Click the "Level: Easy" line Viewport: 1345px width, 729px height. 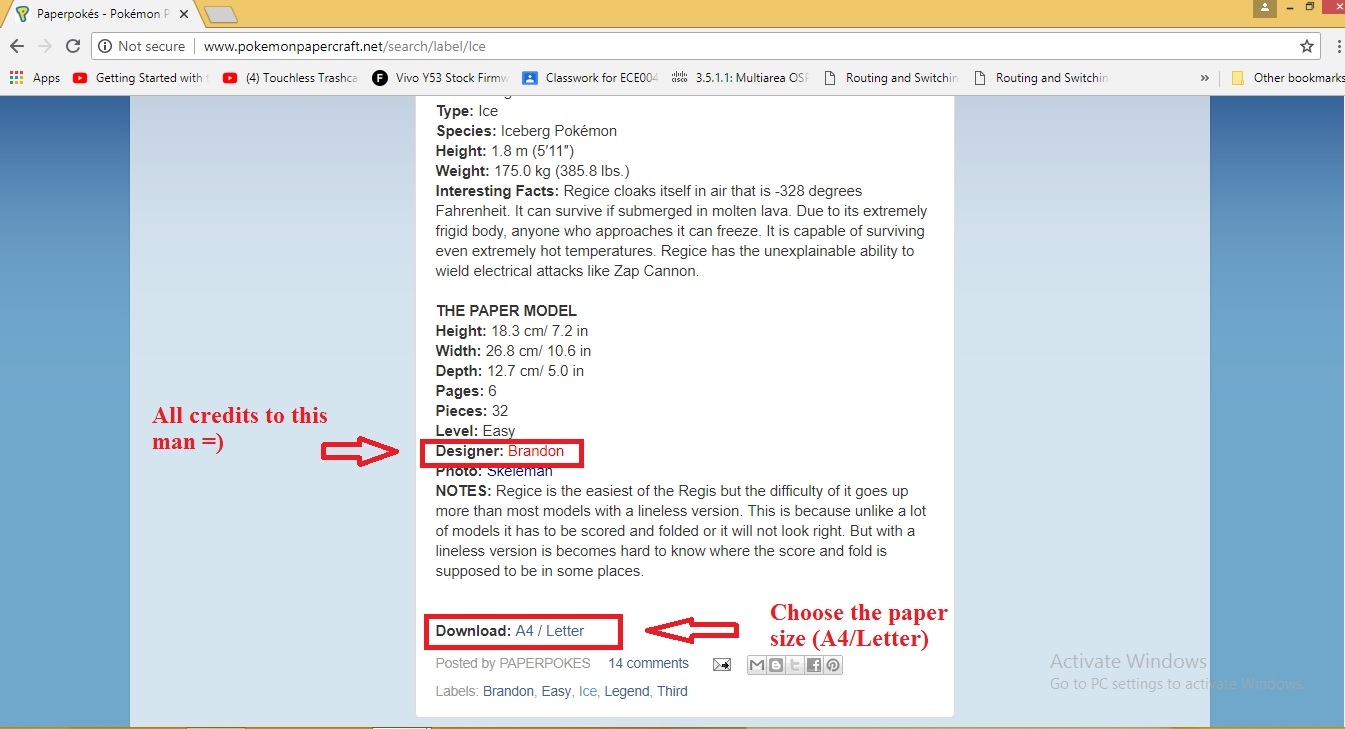pyautogui.click(x=476, y=431)
